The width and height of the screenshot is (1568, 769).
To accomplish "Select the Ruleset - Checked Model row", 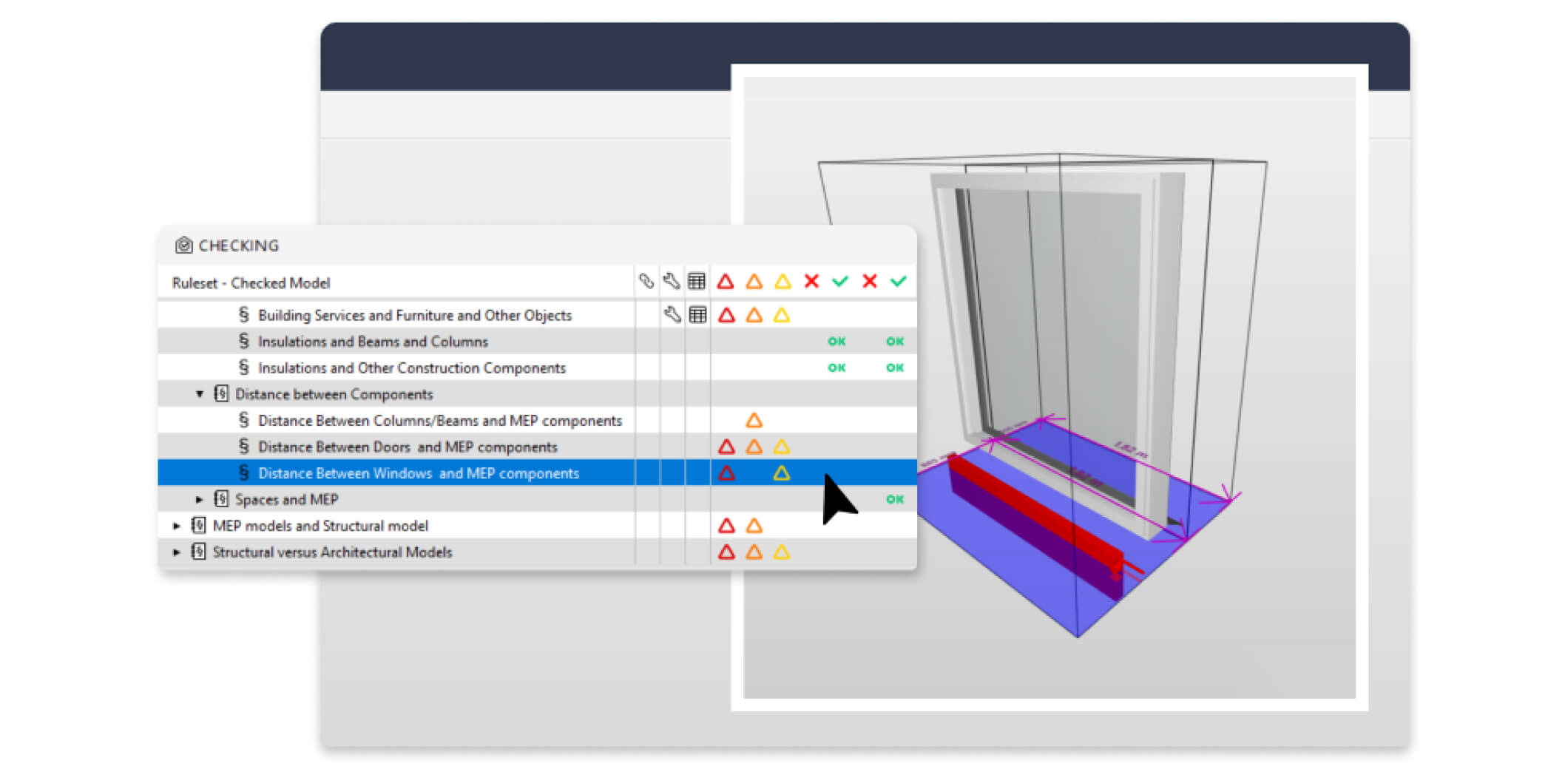I will tap(251, 282).
